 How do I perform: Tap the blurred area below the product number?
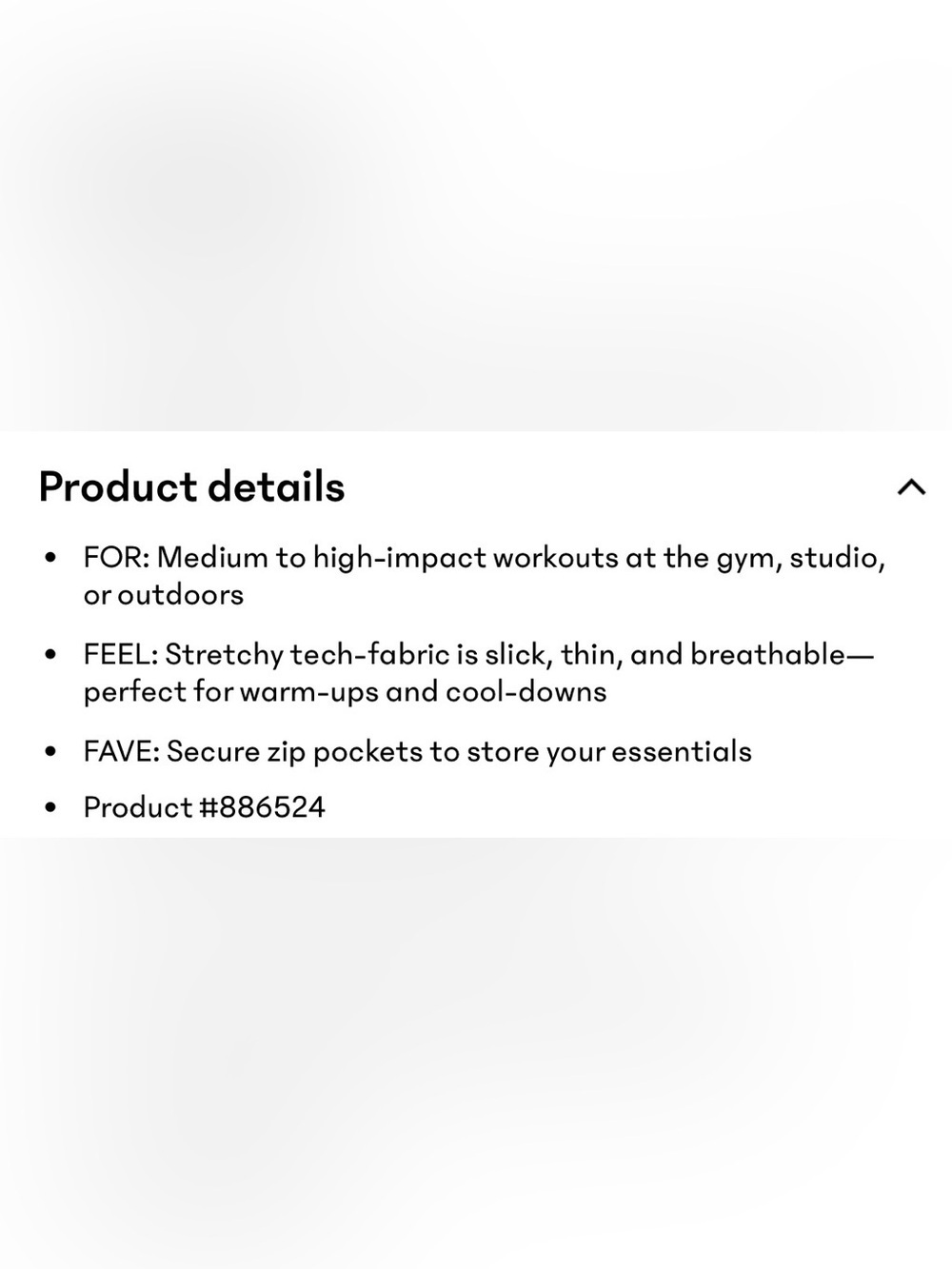[476, 1053]
